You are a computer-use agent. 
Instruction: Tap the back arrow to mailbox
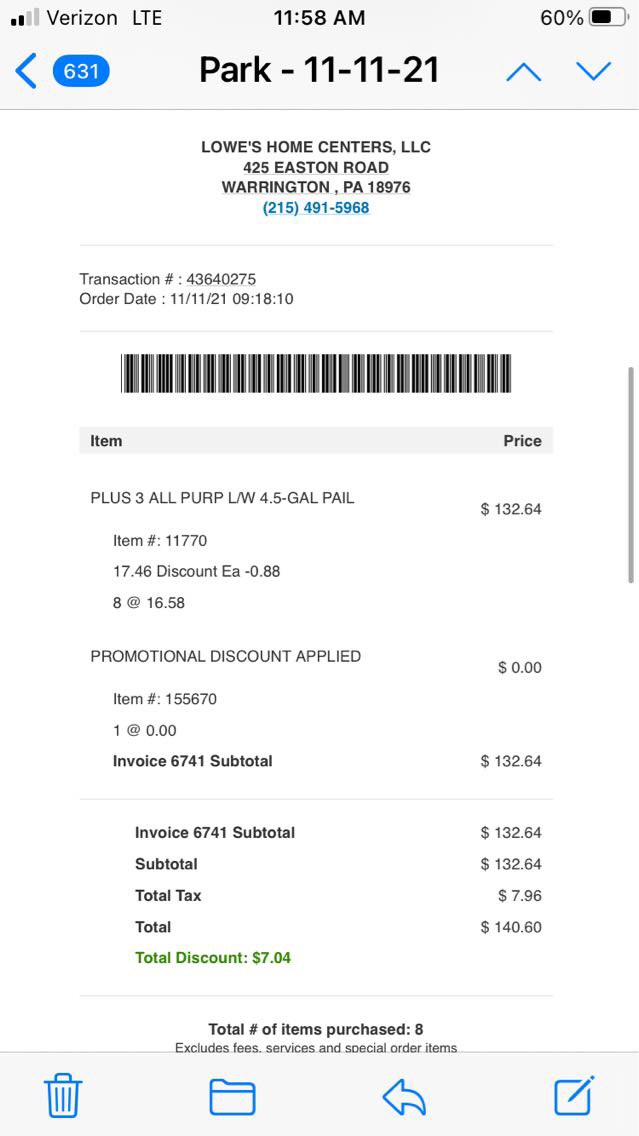[x=26, y=71]
